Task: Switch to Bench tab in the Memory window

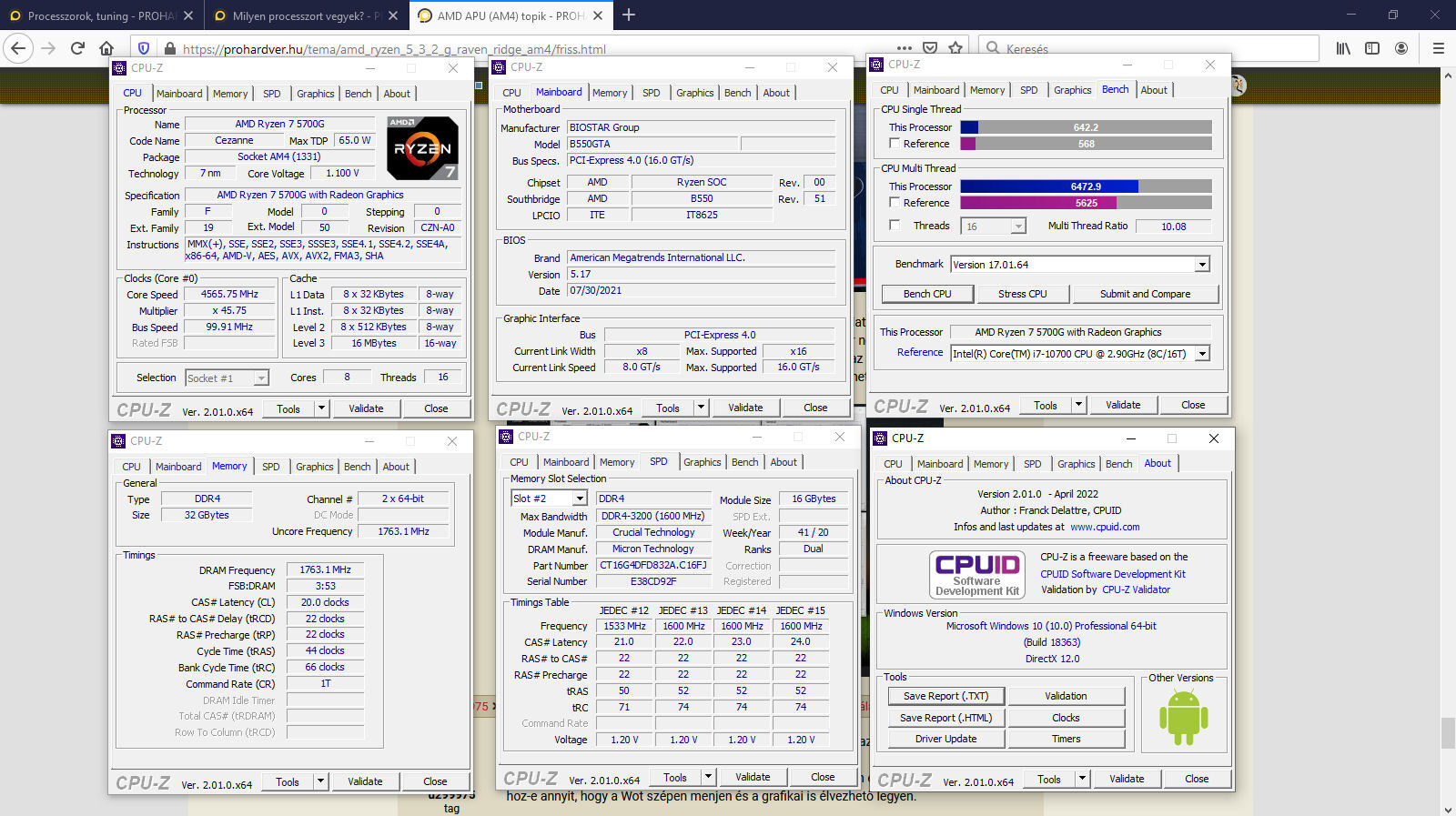Action: click(358, 467)
